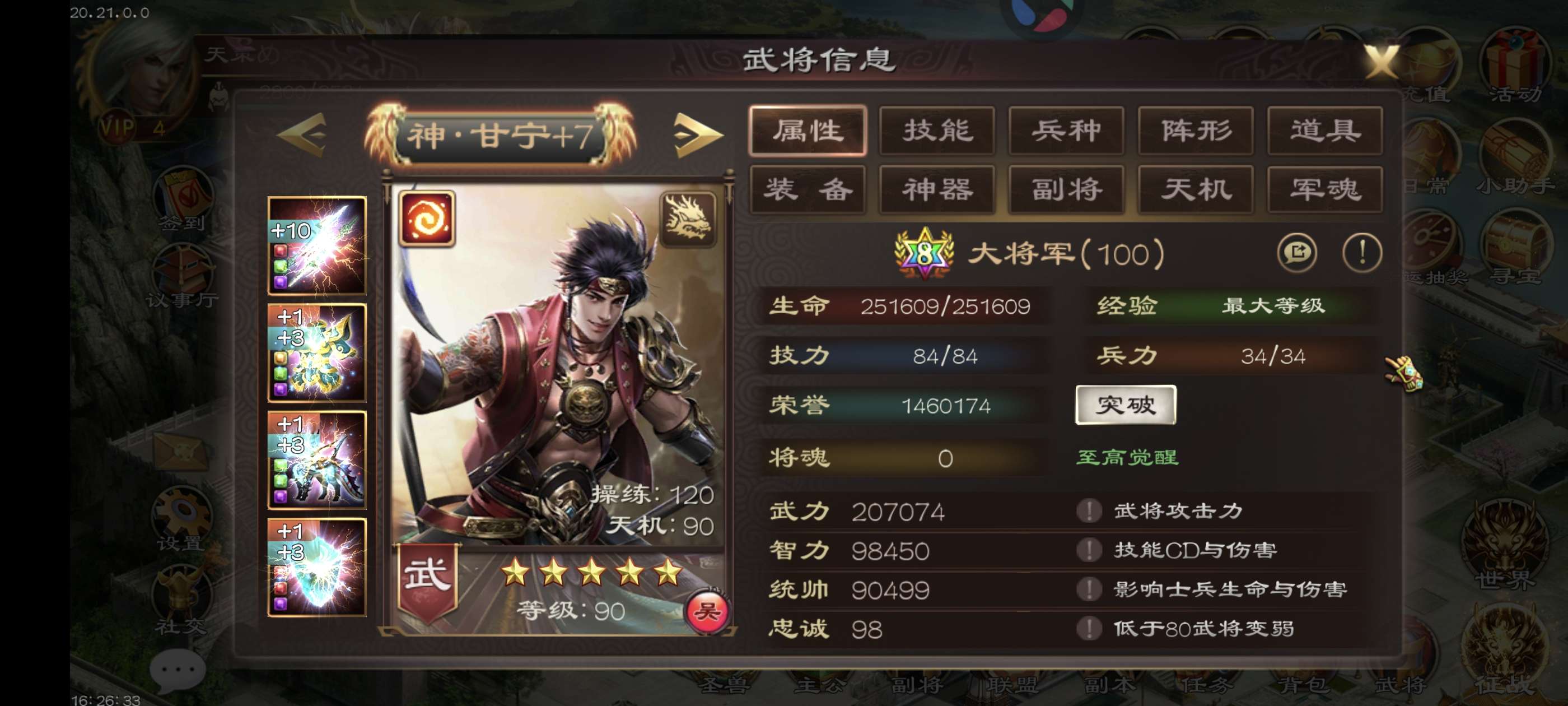
Task: Select the second armor equipment slot
Action: (317, 352)
